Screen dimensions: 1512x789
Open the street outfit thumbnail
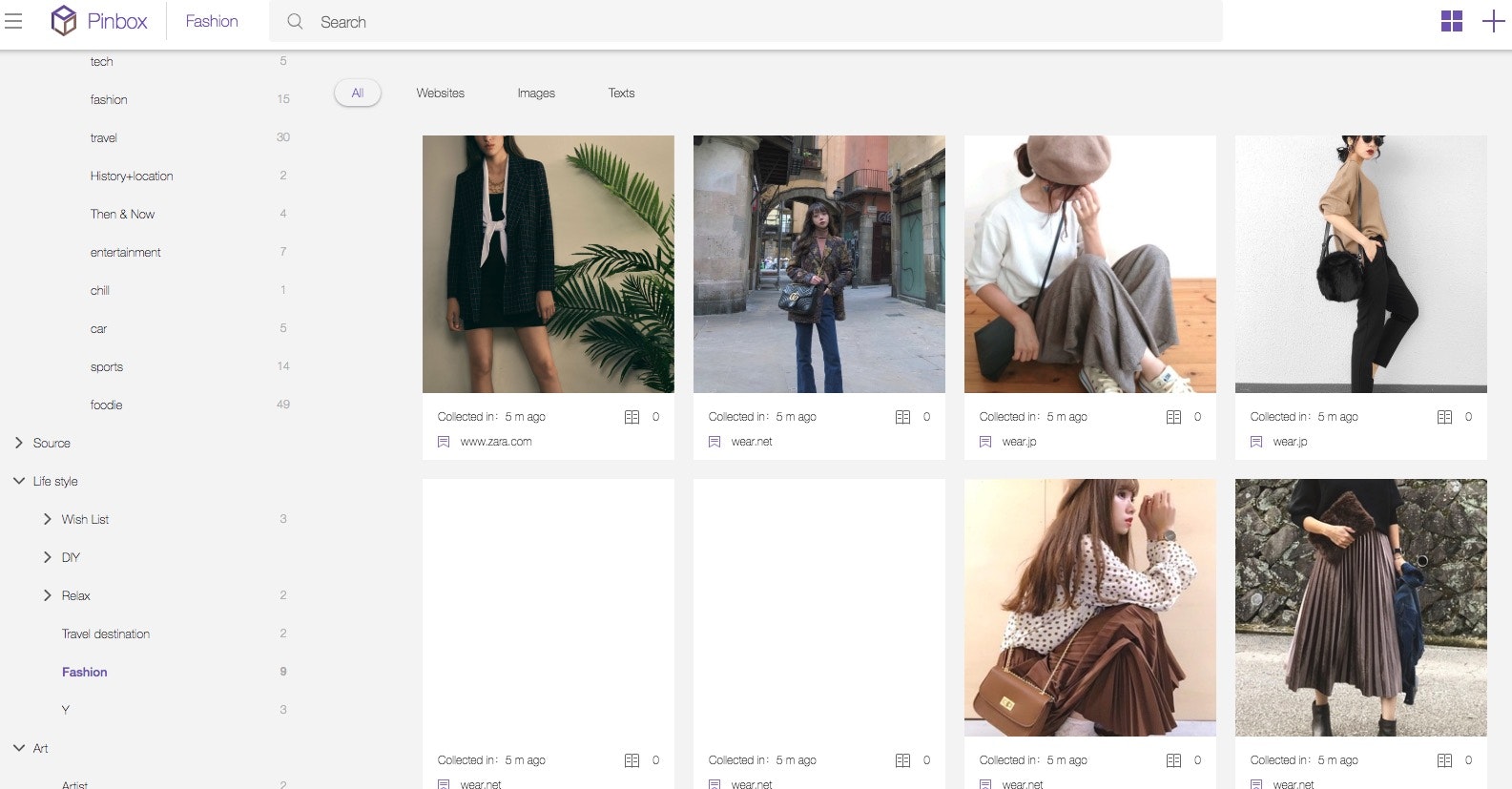[x=819, y=264]
